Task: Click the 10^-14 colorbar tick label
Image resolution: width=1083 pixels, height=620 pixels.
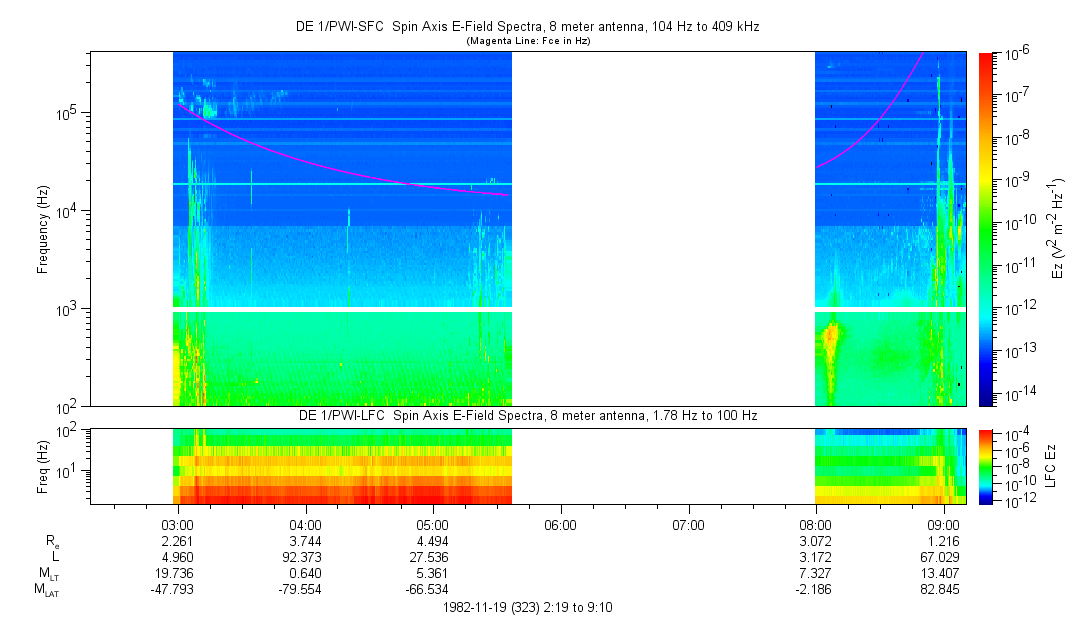Action: click(1019, 394)
